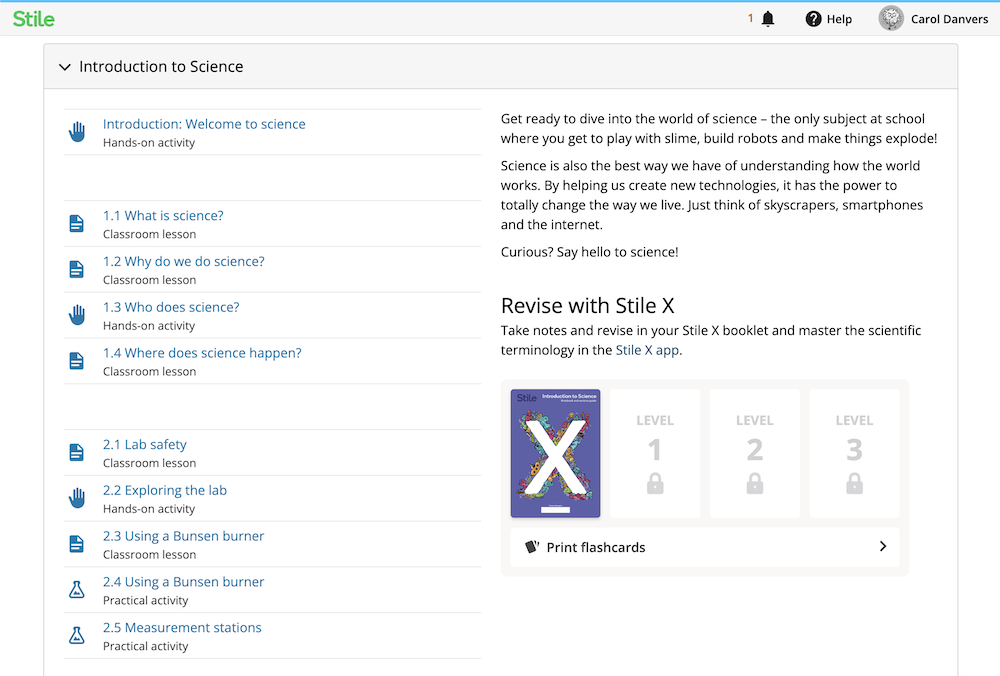Click flashcards icon next to Print flashcards
Screen dimensions: 1000x676
click(x=532, y=547)
